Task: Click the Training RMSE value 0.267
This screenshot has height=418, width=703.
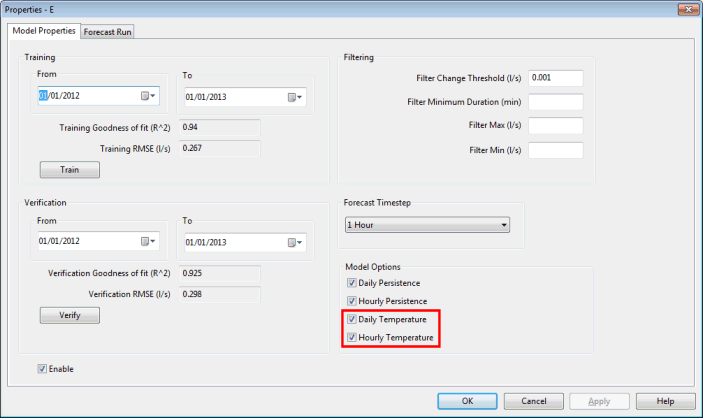Action: coord(220,148)
